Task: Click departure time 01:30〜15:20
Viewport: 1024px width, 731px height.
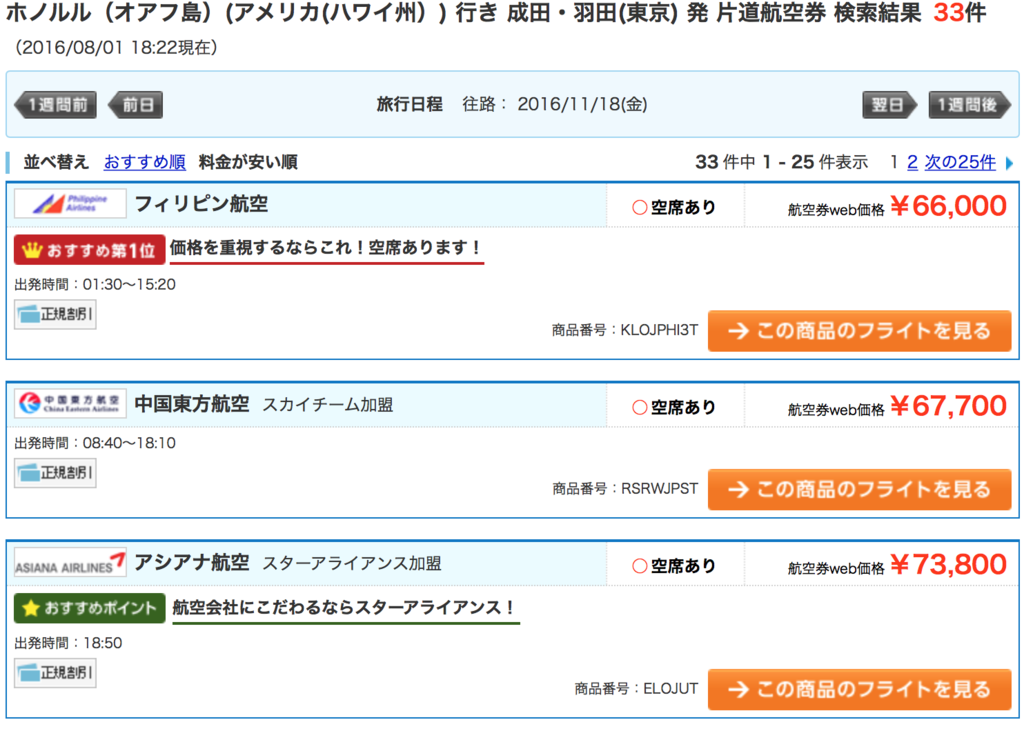Action: pos(129,285)
